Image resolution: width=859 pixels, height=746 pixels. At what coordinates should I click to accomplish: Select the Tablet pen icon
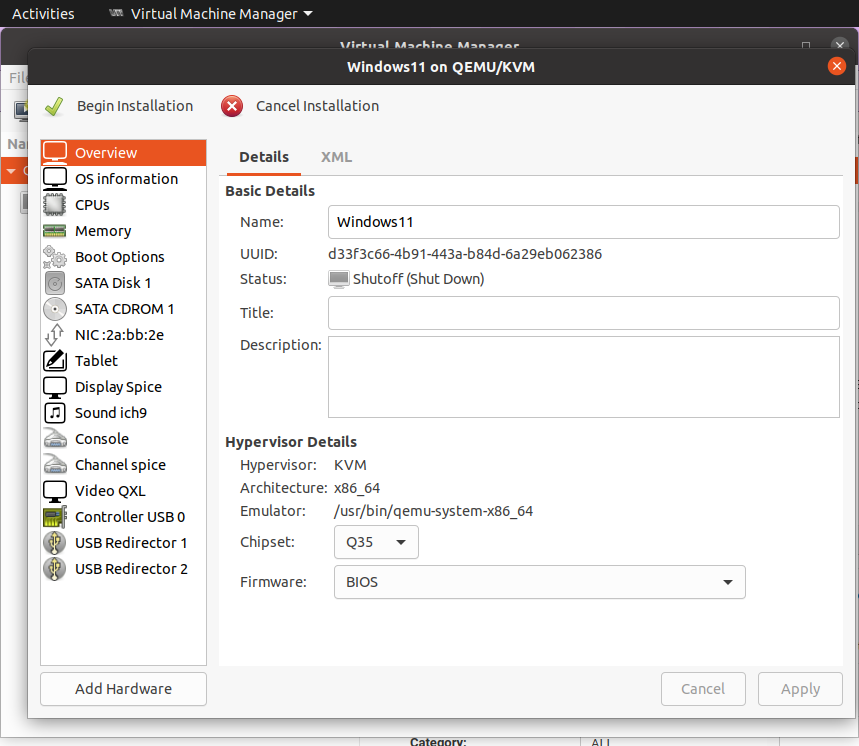pyautogui.click(x=55, y=360)
